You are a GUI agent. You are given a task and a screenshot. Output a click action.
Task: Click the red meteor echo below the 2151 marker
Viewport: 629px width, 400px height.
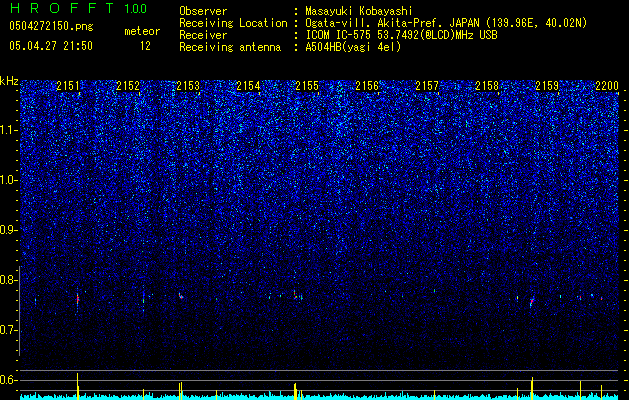coord(78,299)
